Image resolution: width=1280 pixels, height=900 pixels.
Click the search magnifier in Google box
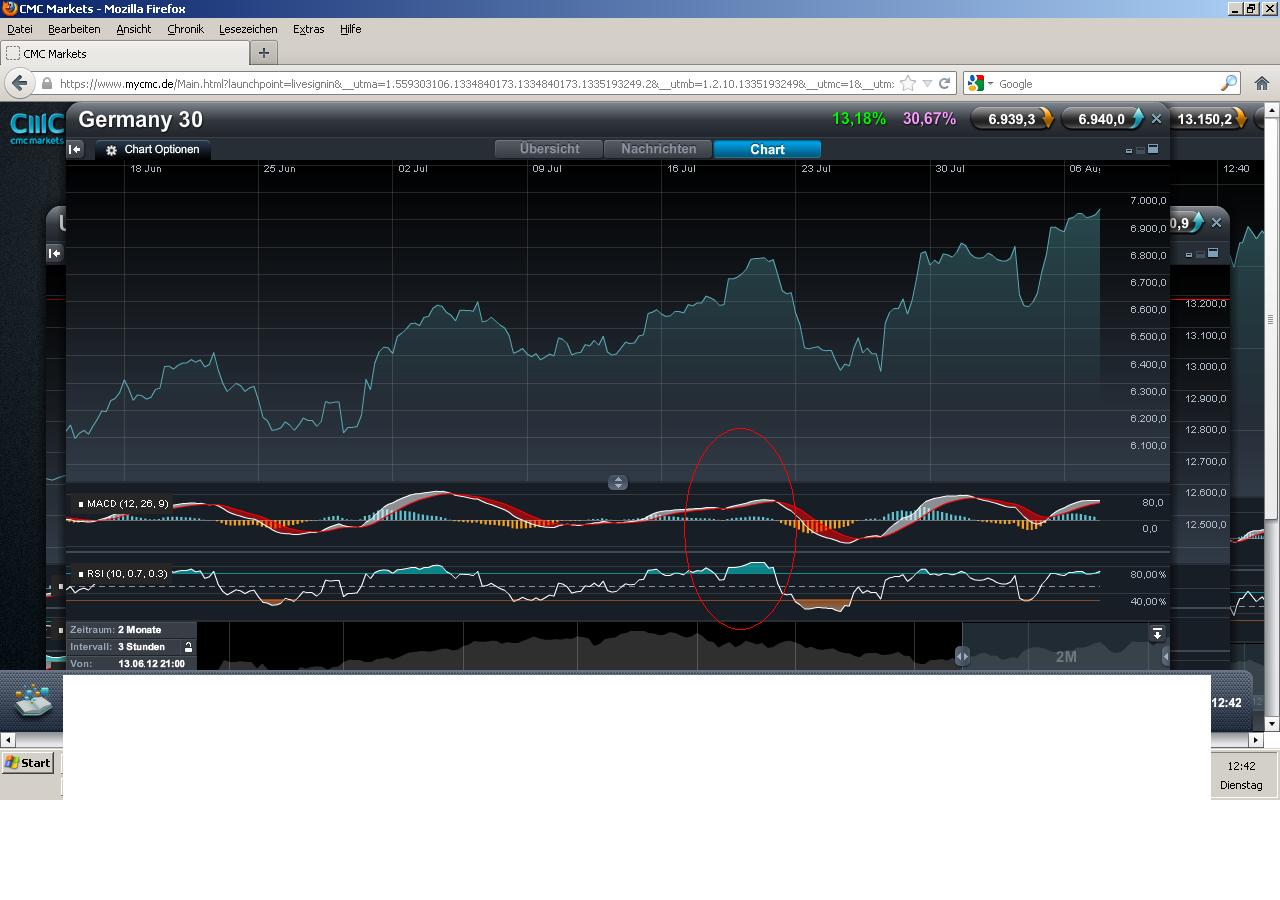[1228, 84]
